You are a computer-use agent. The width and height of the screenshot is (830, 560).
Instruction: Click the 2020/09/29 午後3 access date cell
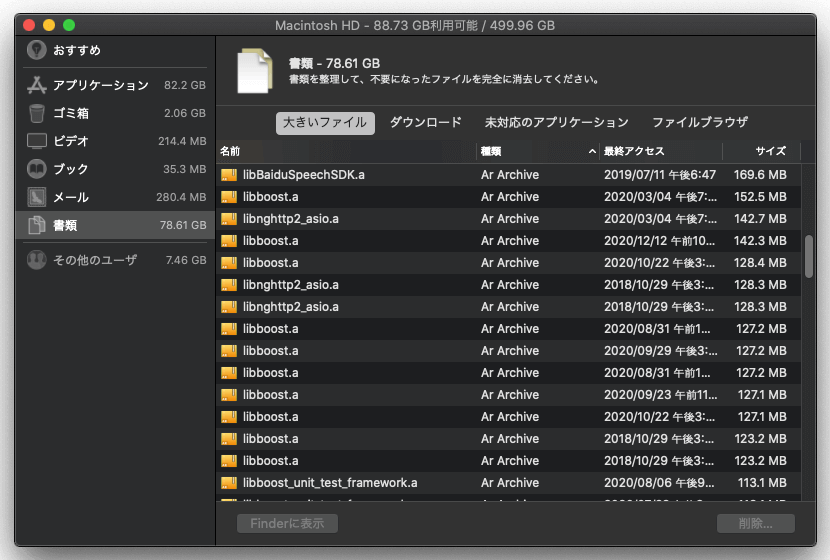click(x=661, y=351)
